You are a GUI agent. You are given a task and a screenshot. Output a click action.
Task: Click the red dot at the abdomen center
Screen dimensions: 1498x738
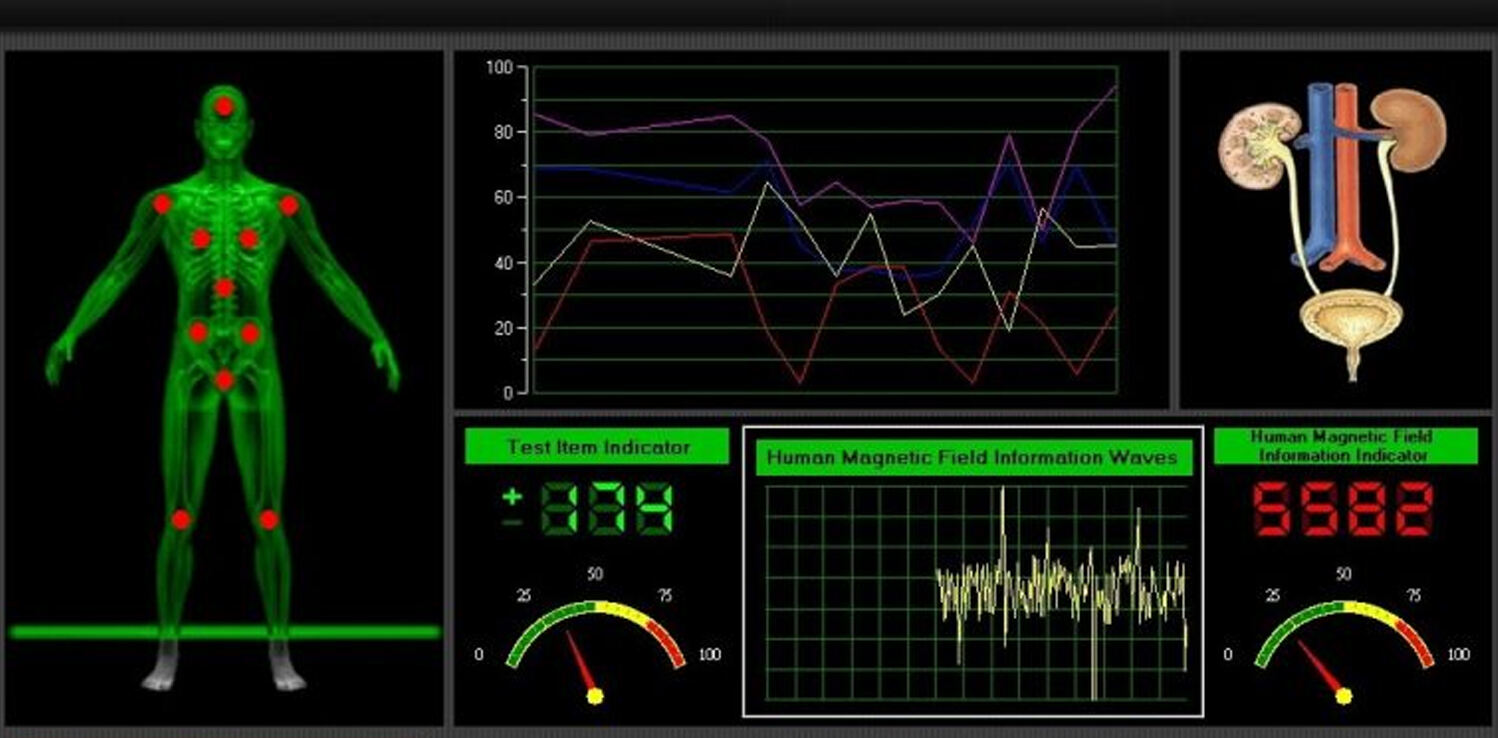(x=224, y=288)
